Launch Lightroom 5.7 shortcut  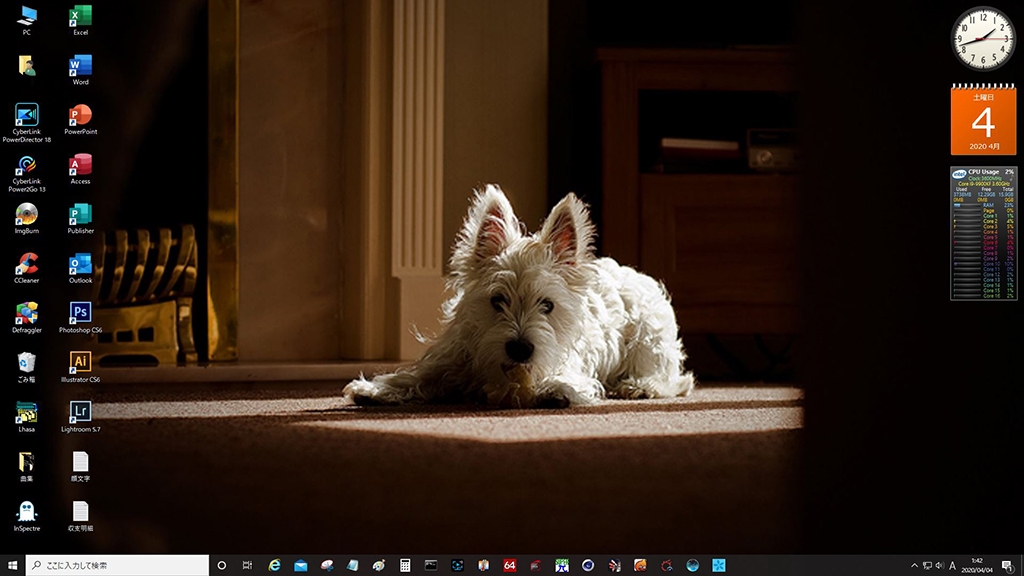[x=80, y=417]
